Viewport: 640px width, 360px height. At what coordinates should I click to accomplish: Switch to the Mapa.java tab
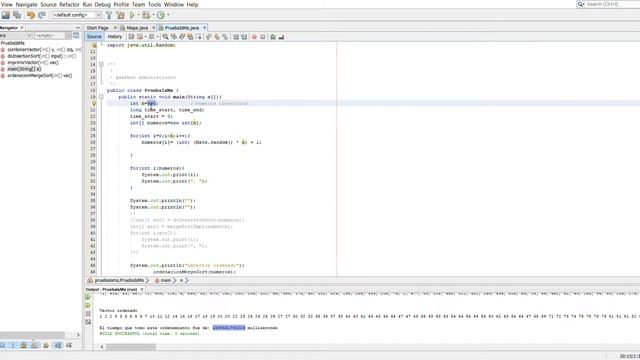click(x=137, y=28)
